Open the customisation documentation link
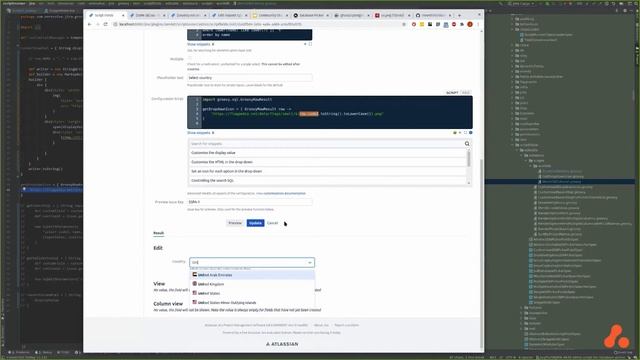 pyautogui.click(x=284, y=193)
